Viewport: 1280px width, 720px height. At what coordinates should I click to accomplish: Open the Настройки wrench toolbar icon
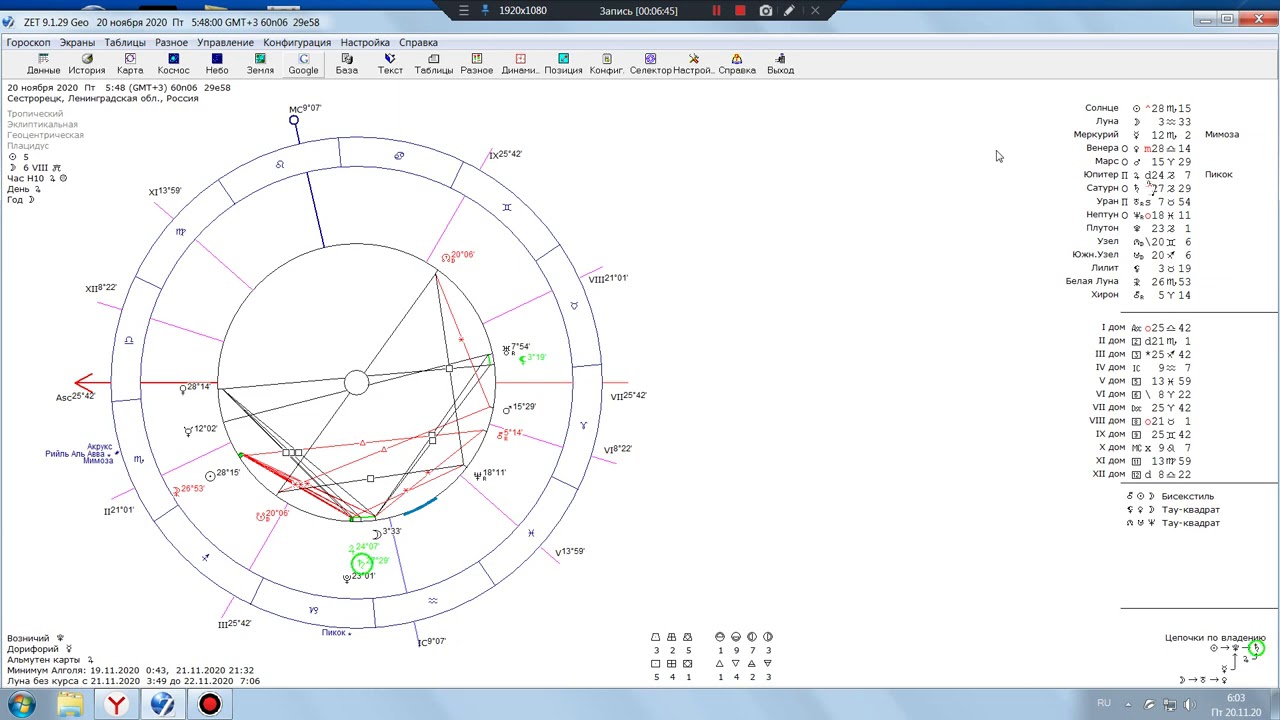point(693,64)
